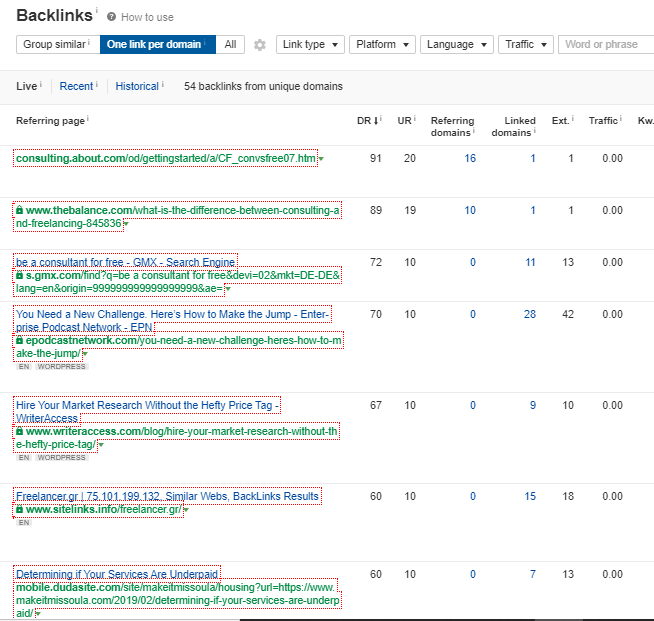Click the Word or phrase search field
Viewport: 654px width, 621px height.
point(606,45)
